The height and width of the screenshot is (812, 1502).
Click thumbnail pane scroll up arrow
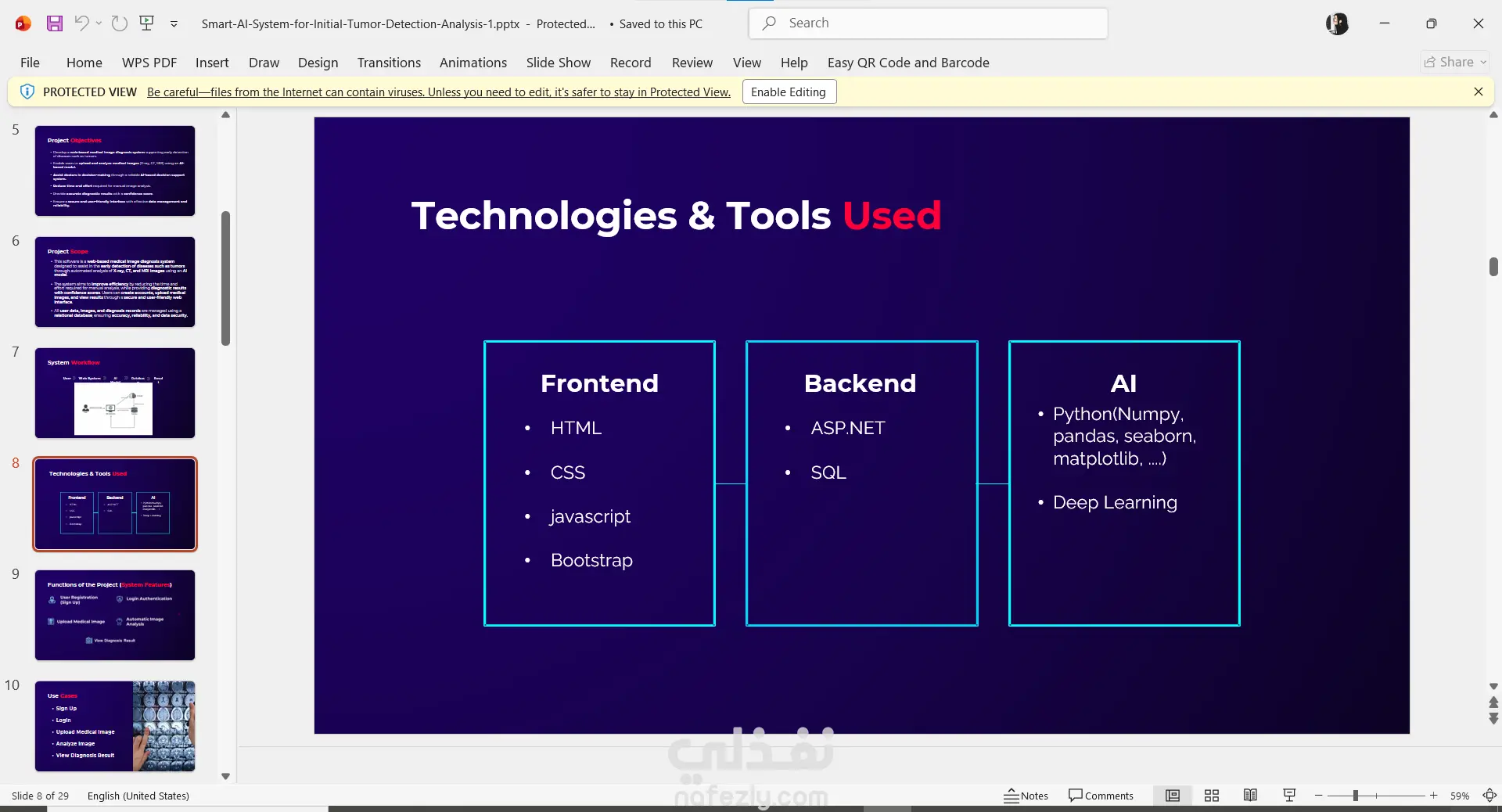click(x=225, y=115)
